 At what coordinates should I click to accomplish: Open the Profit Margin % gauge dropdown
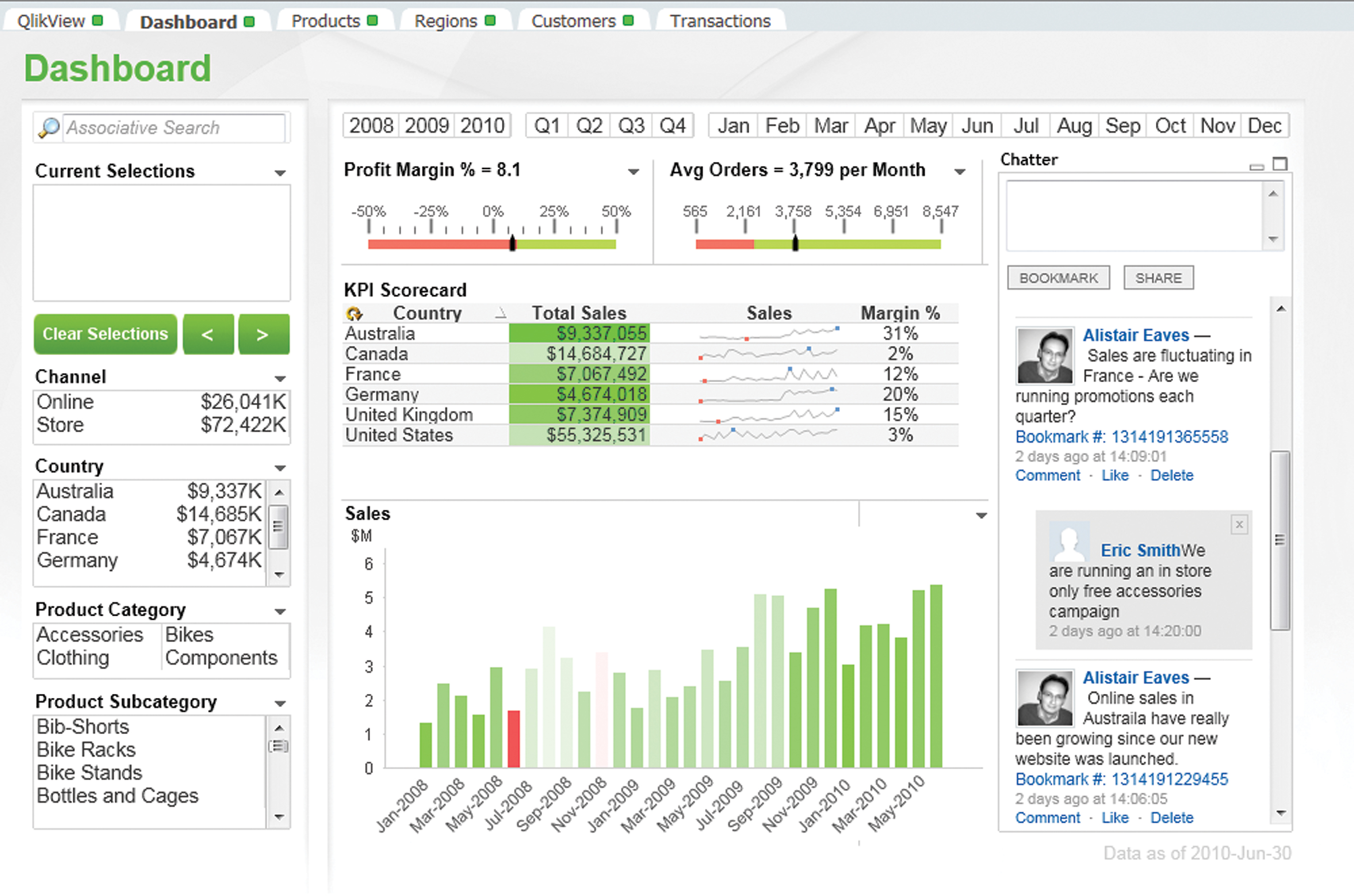tap(633, 171)
